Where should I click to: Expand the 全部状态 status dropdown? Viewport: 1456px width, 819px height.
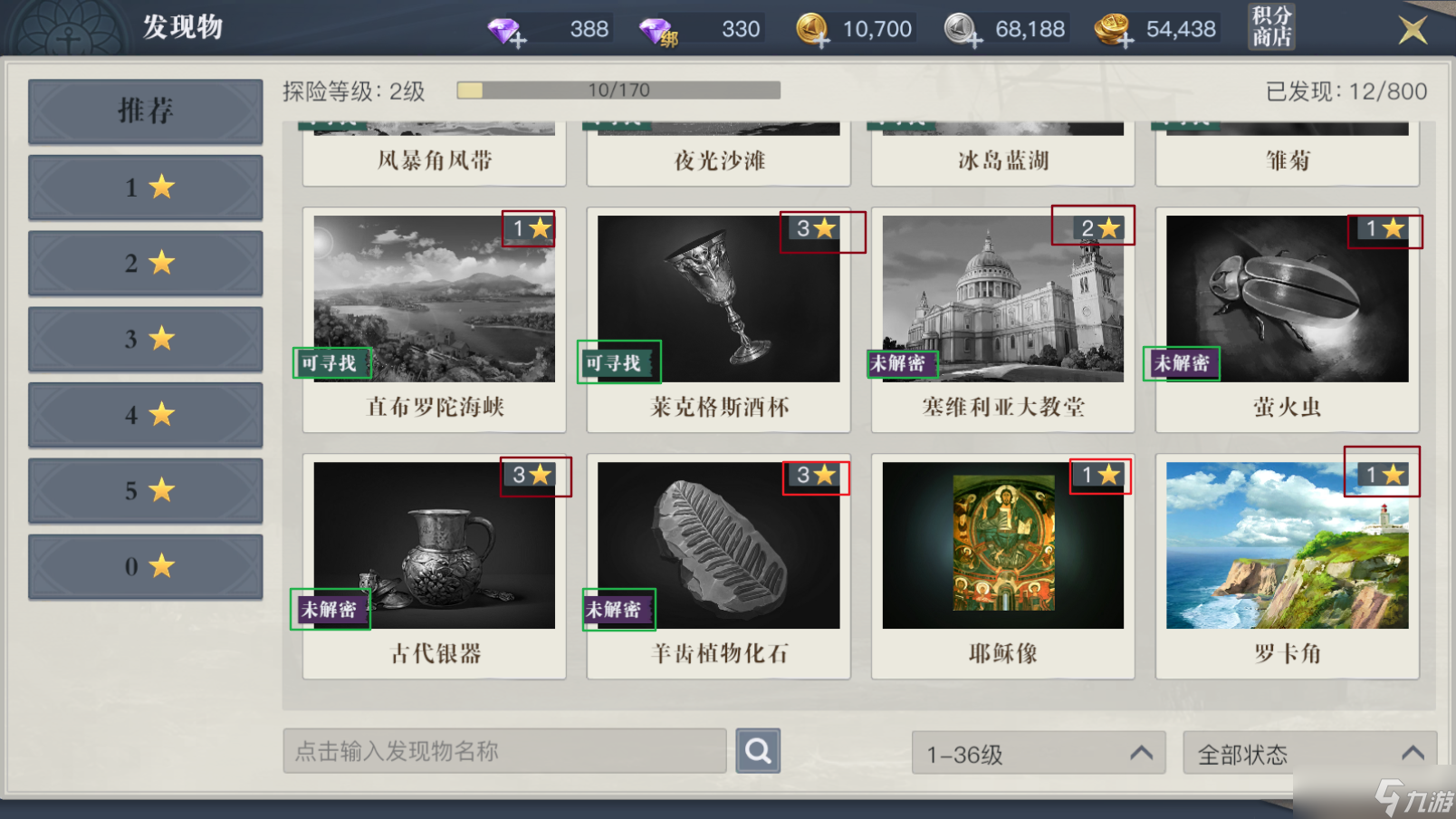click(1309, 753)
